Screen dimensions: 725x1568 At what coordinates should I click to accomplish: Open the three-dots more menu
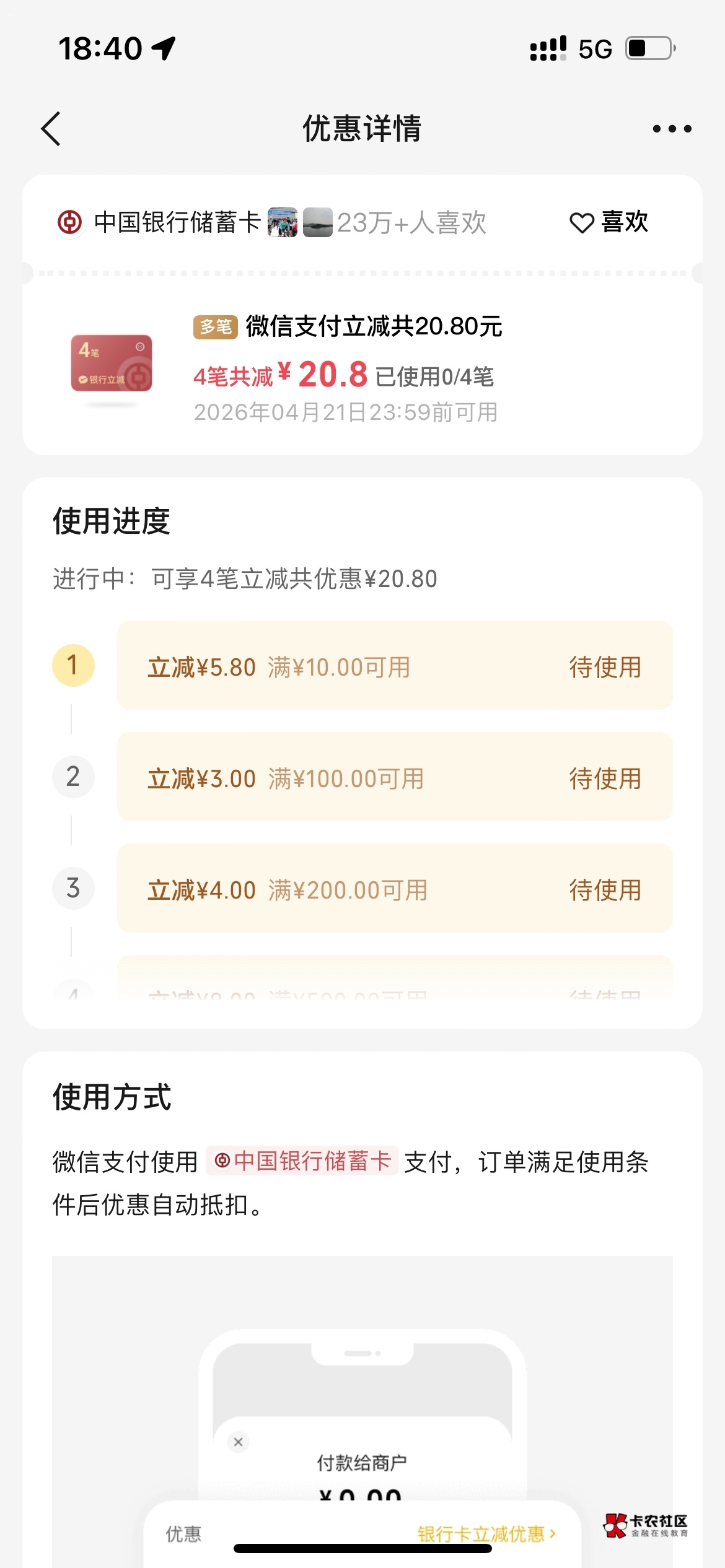pos(672,129)
